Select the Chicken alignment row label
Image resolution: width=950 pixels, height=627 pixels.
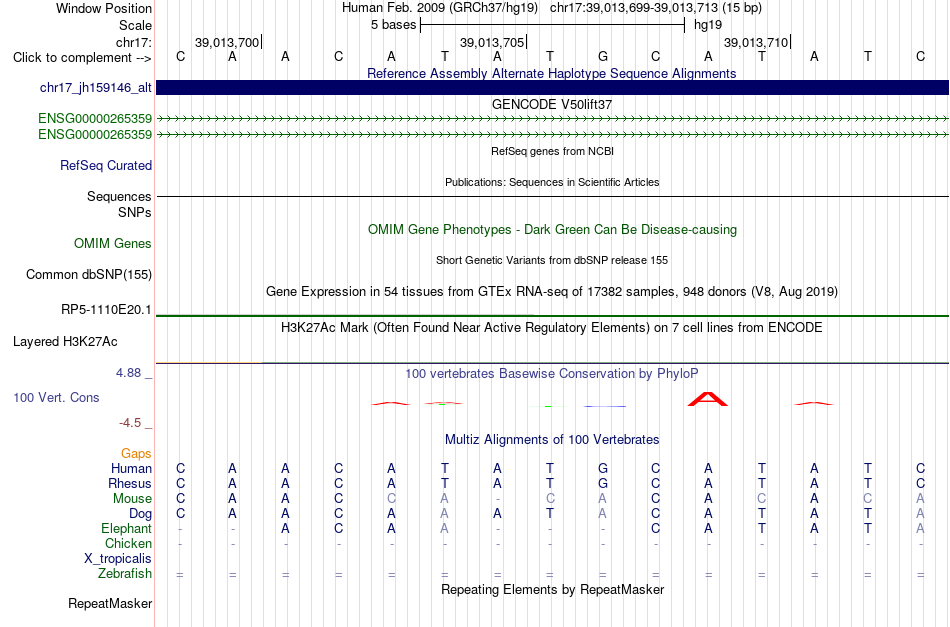point(128,543)
